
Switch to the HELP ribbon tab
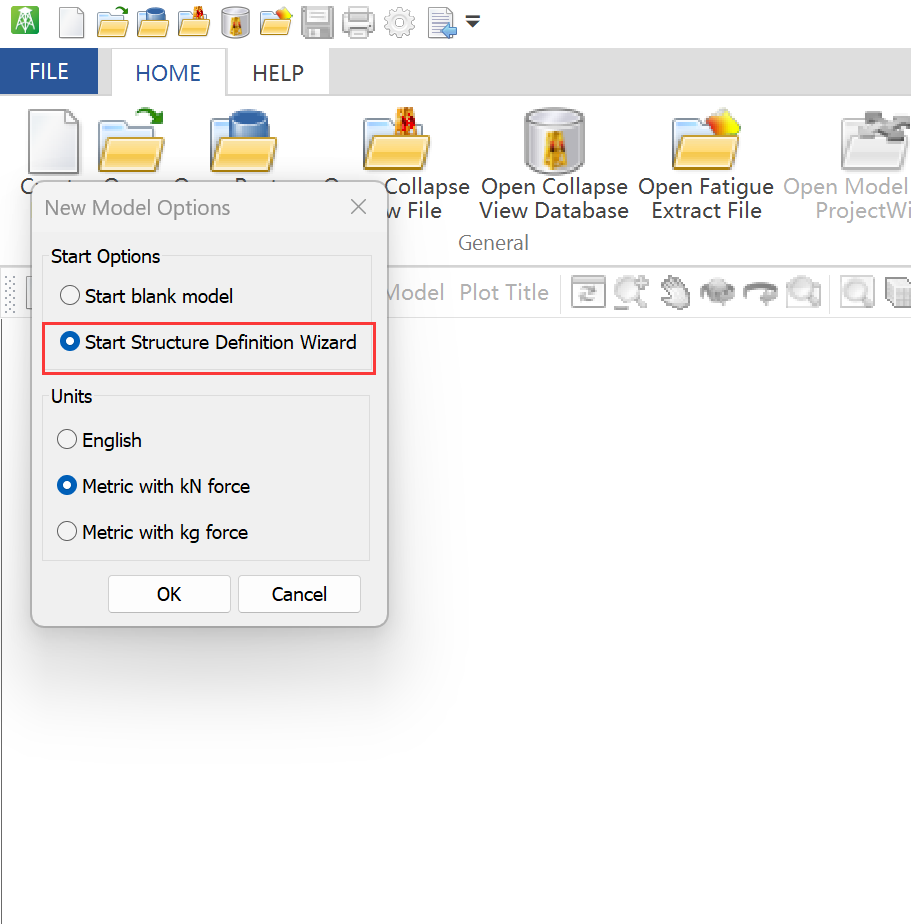(277, 73)
